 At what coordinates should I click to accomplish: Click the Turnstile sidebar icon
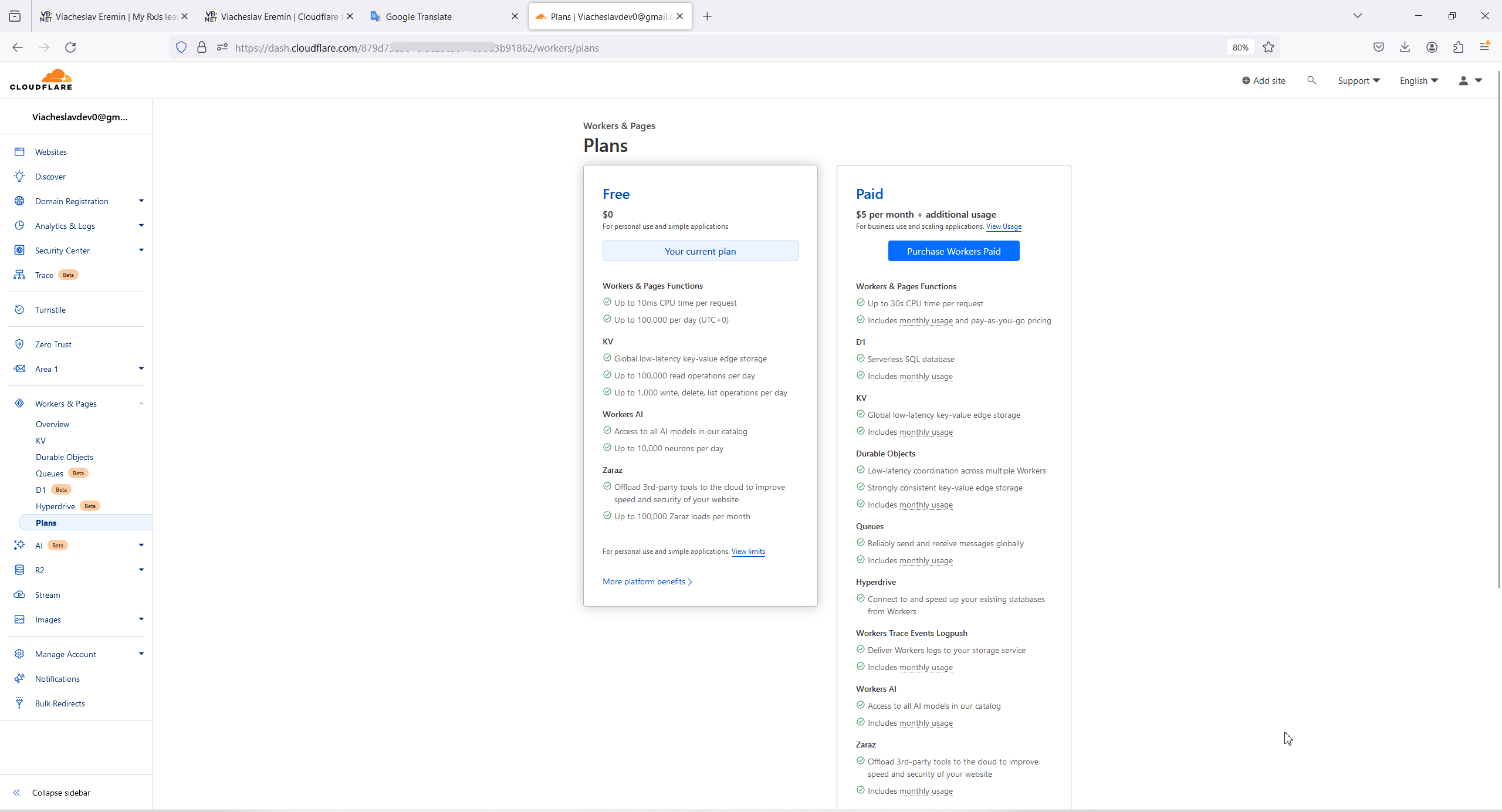click(19, 310)
